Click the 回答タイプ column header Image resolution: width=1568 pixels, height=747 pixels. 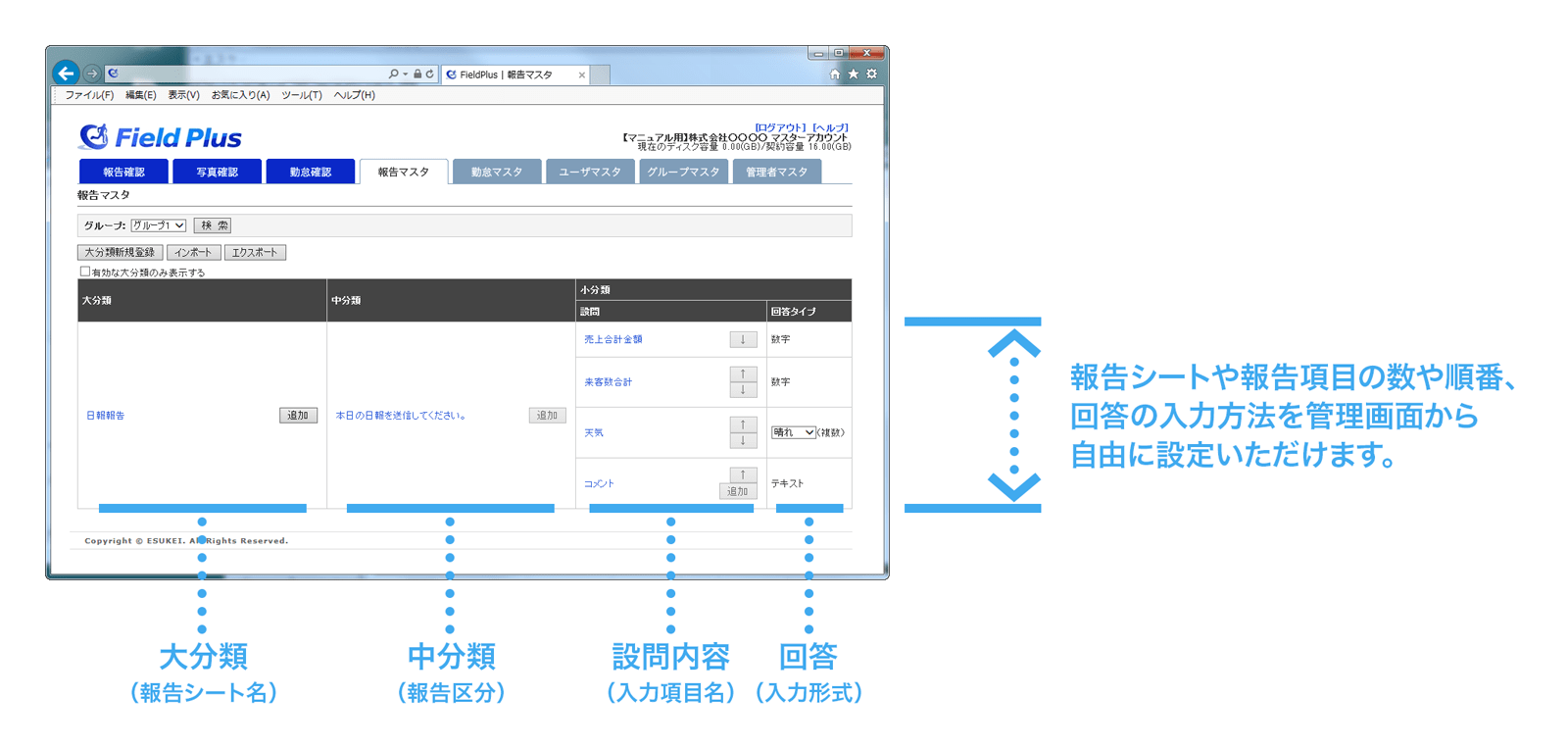(808, 312)
